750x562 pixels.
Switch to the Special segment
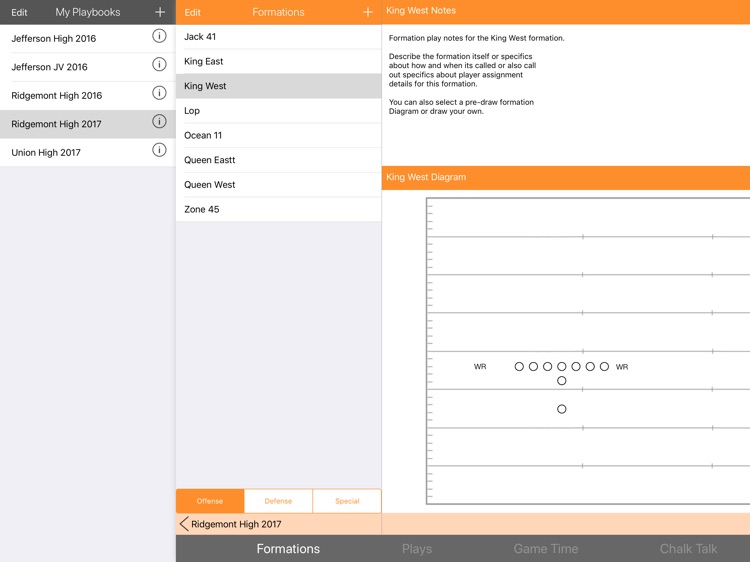[x=347, y=501]
